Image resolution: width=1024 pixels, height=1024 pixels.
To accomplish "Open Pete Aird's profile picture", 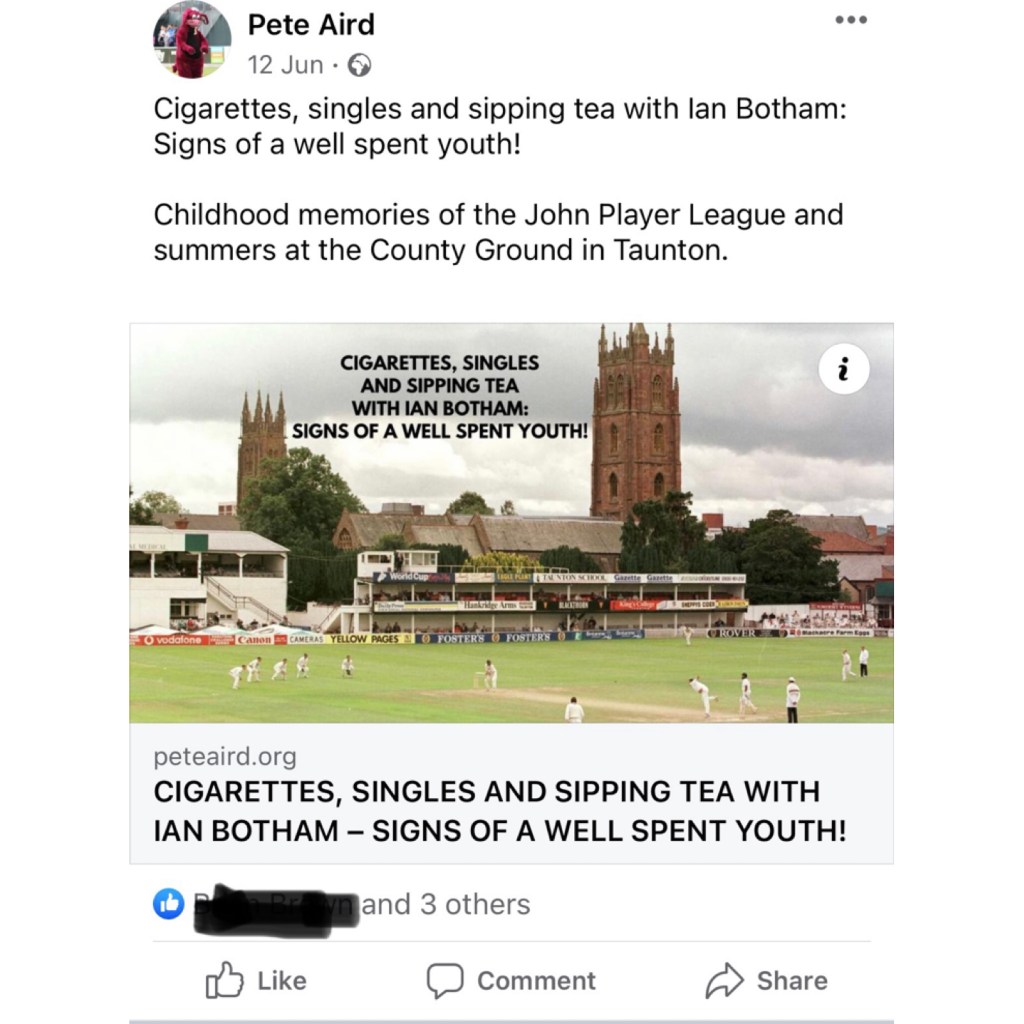I will pos(191,40).
